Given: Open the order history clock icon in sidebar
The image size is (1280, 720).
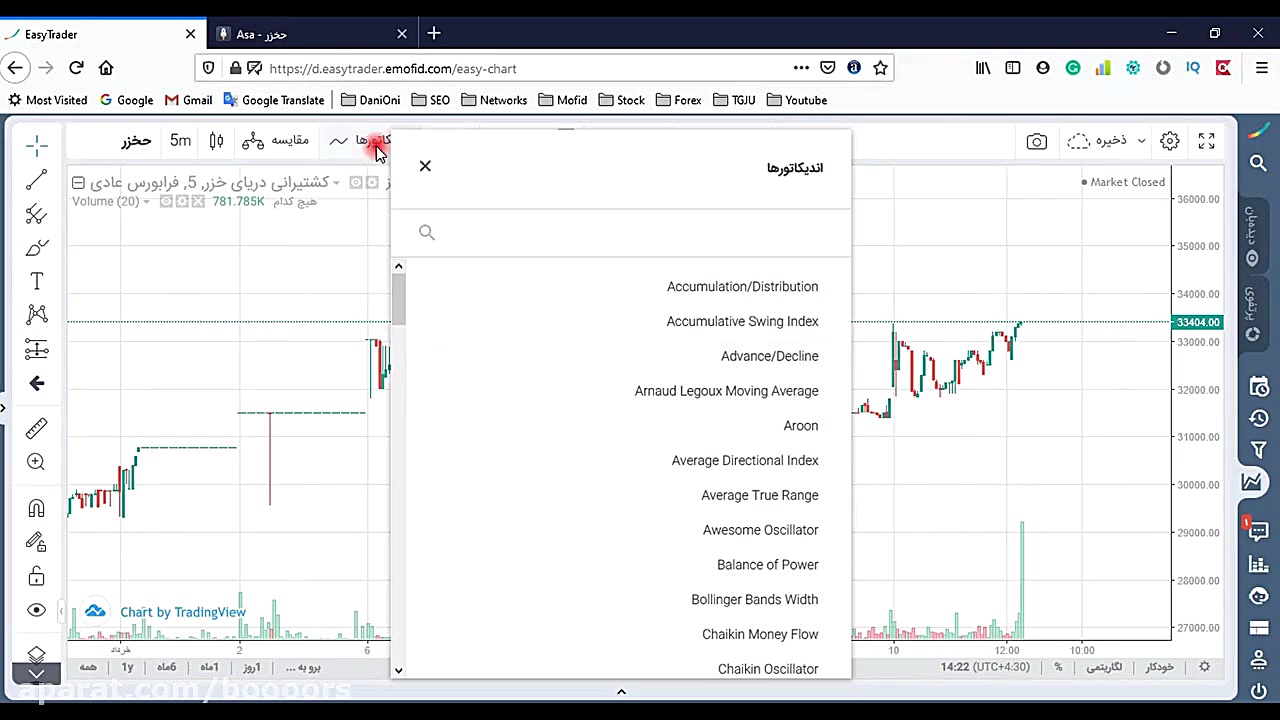Looking at the screenshot, I should coord(1259,418).
